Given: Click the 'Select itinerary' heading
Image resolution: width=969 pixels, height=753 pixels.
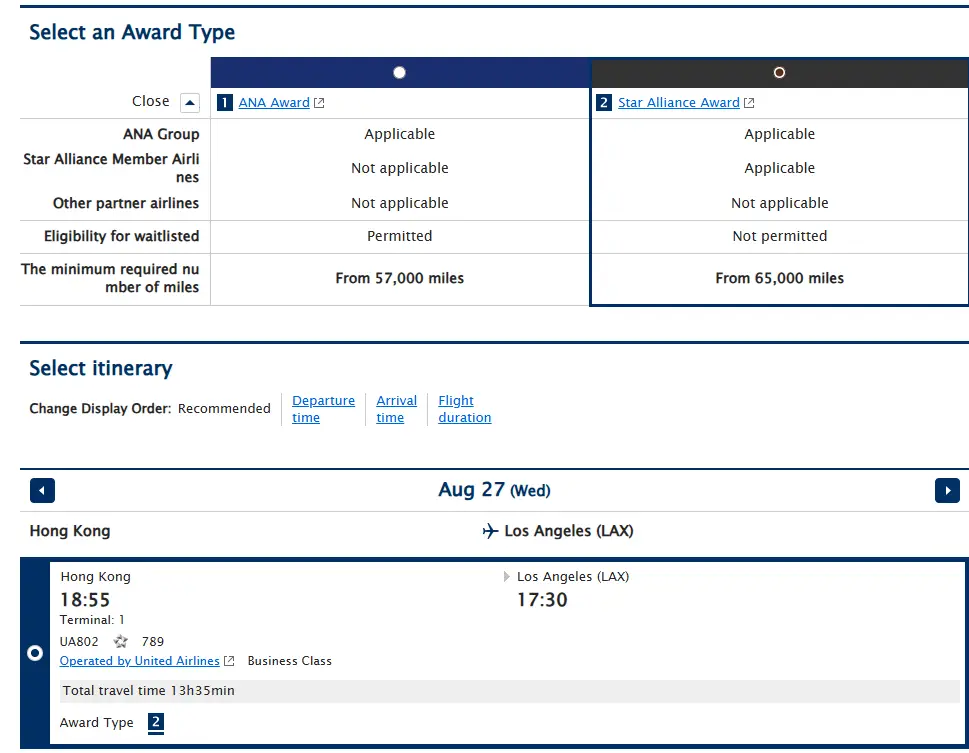Looking at the screenshot, I should (101, 368).
